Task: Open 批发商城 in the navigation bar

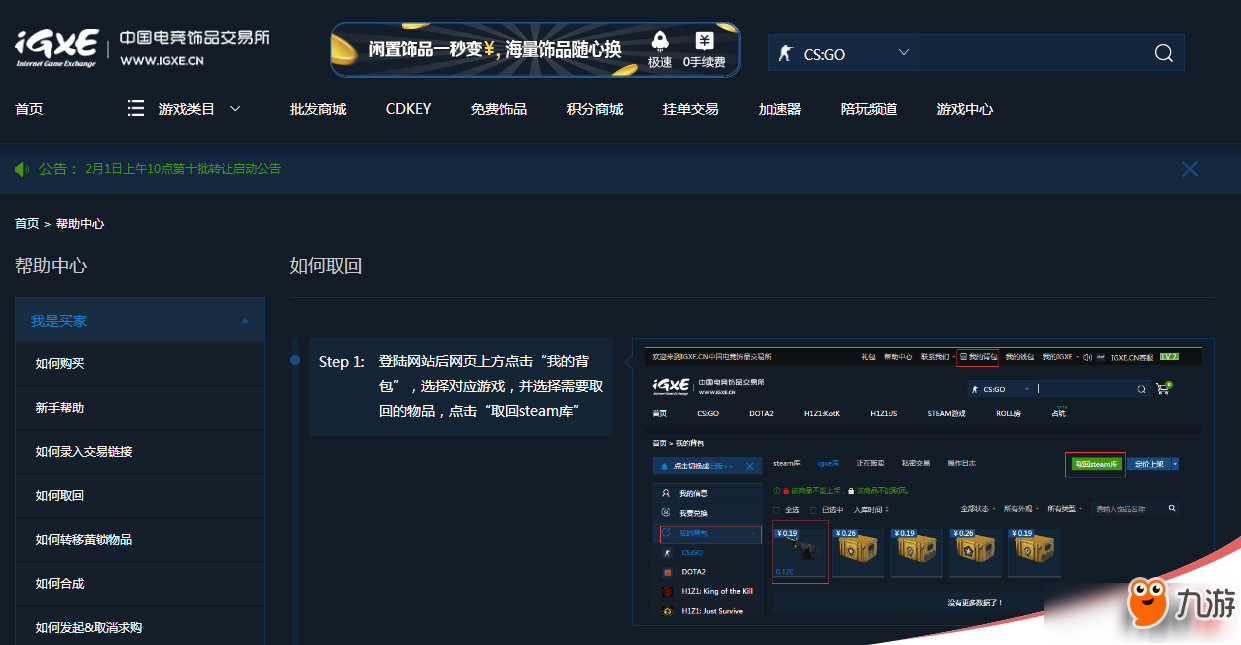Action: pyautogui.click(x=318, y=109)
